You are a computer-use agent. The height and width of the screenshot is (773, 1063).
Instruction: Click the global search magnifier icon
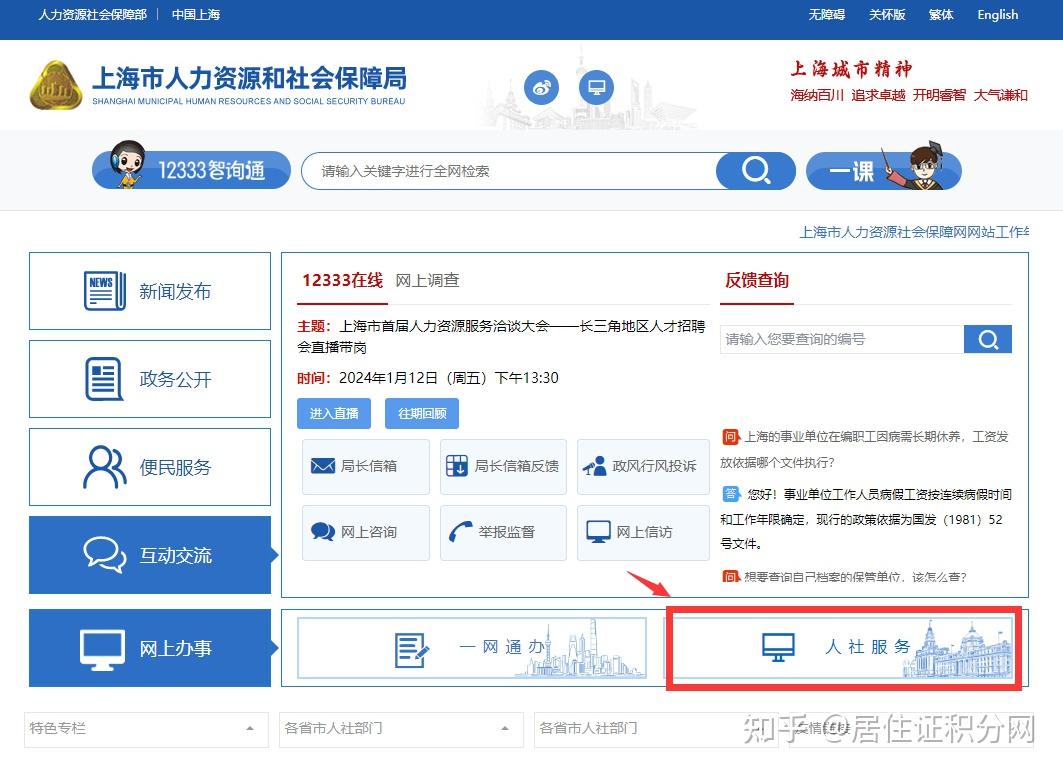click(755, 170)
